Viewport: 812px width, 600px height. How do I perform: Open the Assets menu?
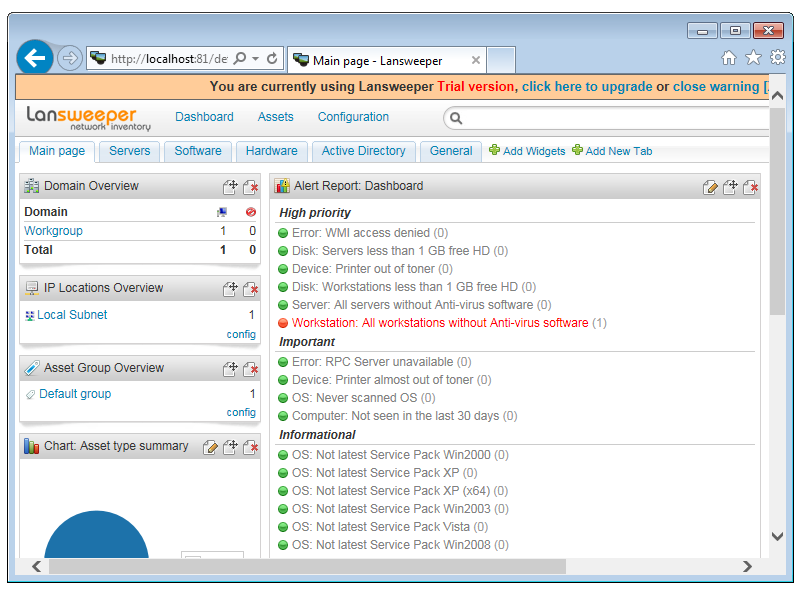pyautogui.click(x=275, y=117)
